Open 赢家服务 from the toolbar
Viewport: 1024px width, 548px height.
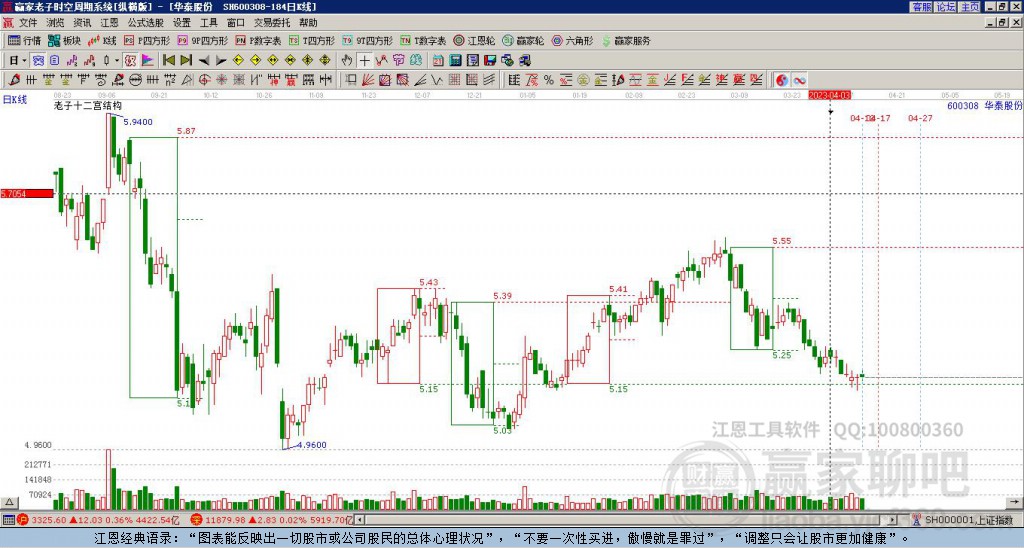pos(626,40)
